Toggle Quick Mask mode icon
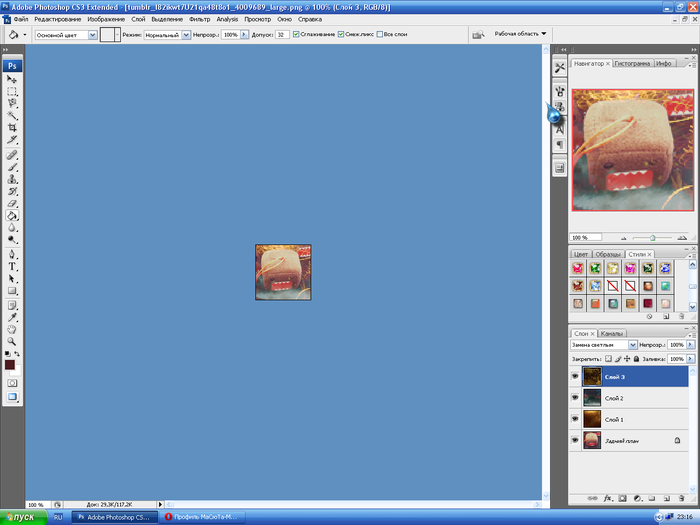This screenshot has height=525, width=700. (x=12, y=383)
